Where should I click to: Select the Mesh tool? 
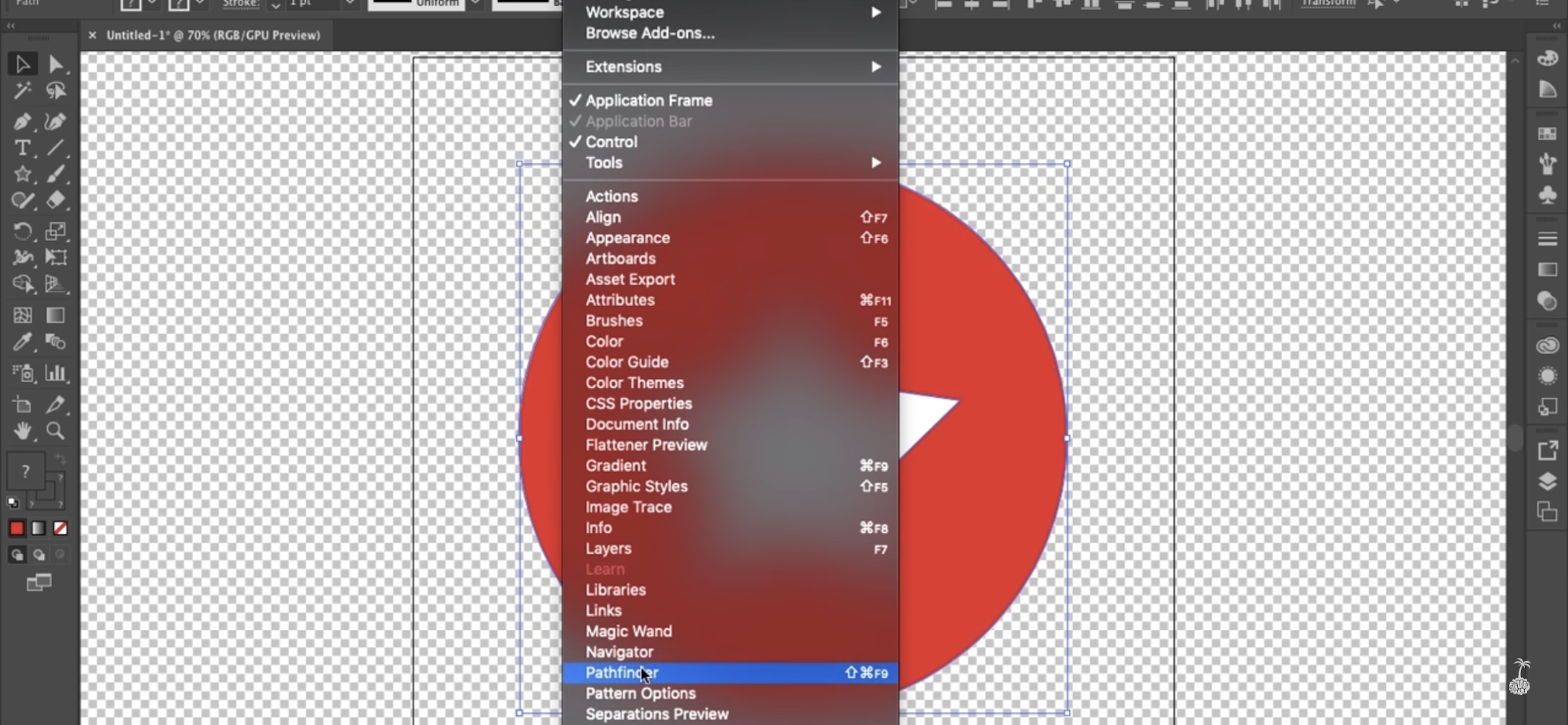tap(22, 315)
